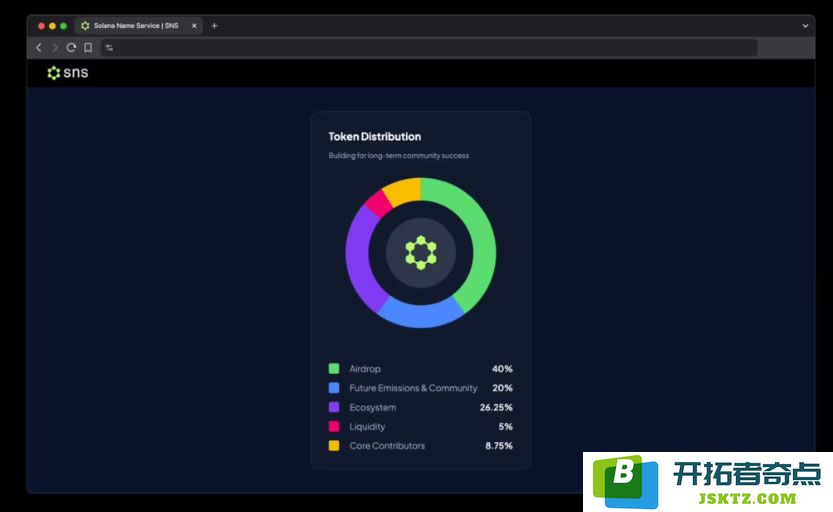This screenshot has width=833, height=512.
Task: Go back with the browser back arrow
Action: pyautogui.click(x=39, y=48)
